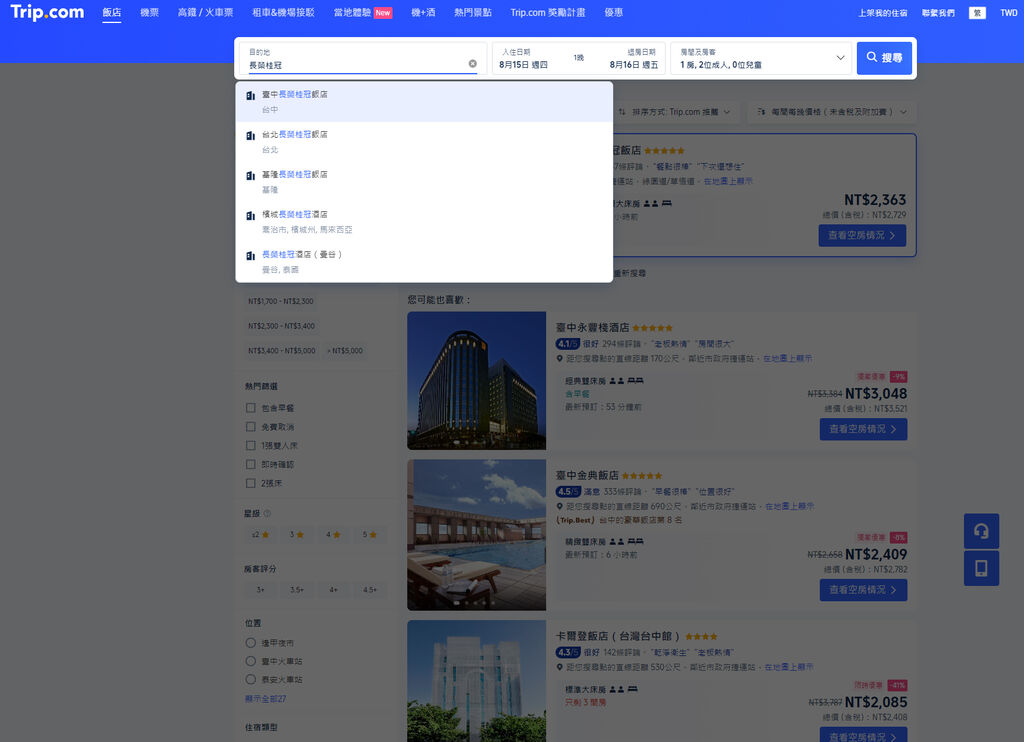This screenshot has height=742, width=1024.
Task: Click the hotel icon beside 基隆長榮桂冠 suggestion
Action: [x=250, y=176]
